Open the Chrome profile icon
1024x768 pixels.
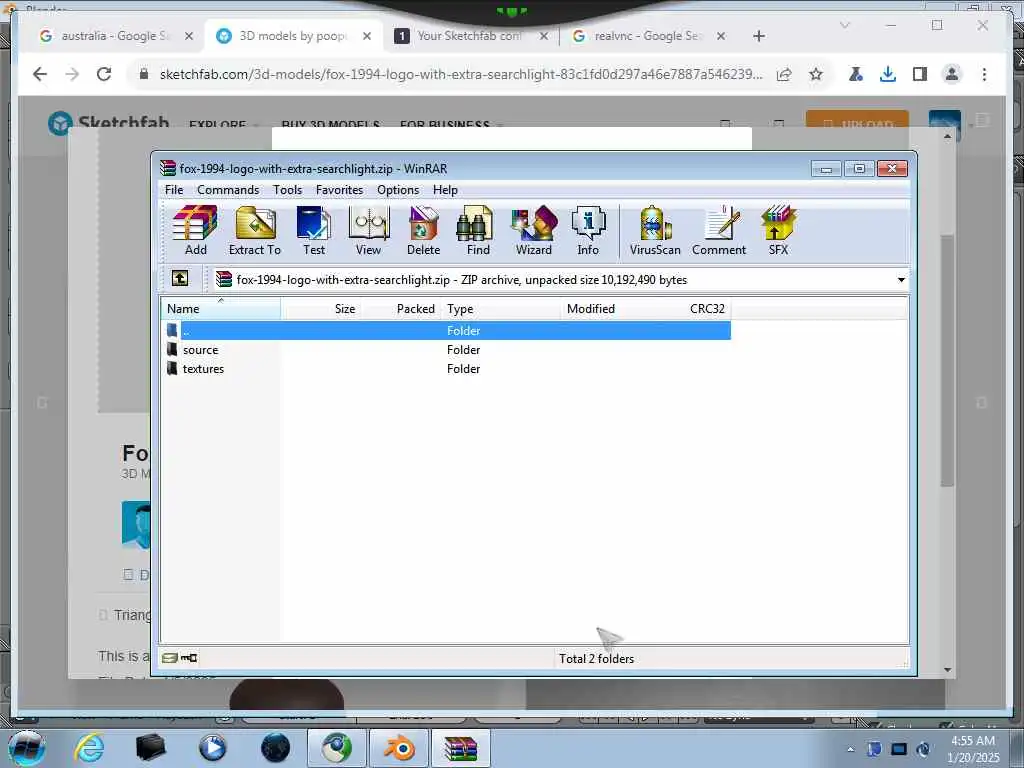952,74
